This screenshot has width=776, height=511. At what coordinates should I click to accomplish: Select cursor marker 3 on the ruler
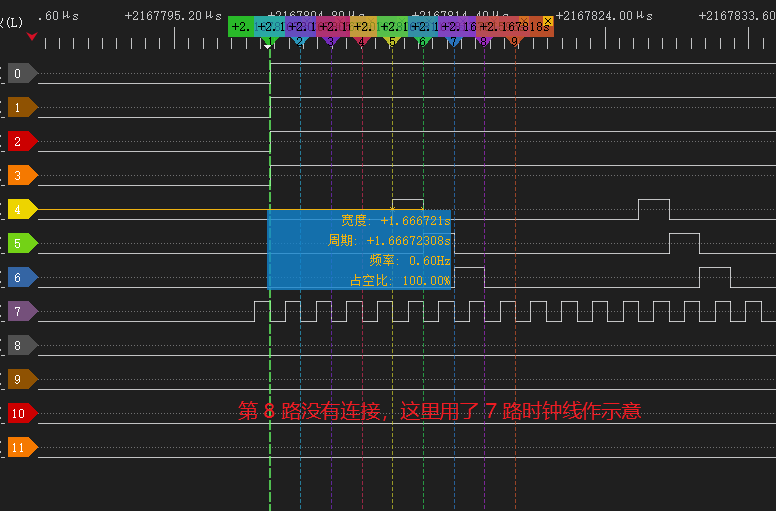pyautogui.click(x=331, y=42)
